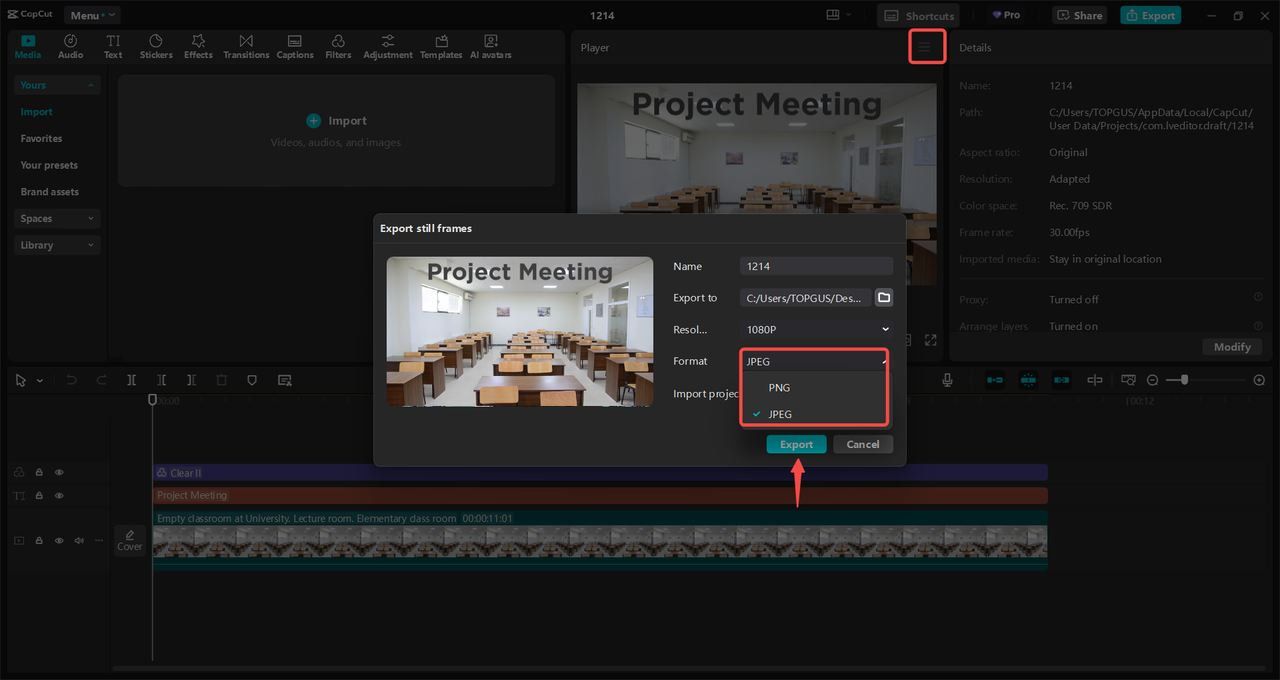Click the Name field containing 1214
Image resolution: width=1280 pixels, height=680 pixels.
pyautogui.click(x=816, y=266)
